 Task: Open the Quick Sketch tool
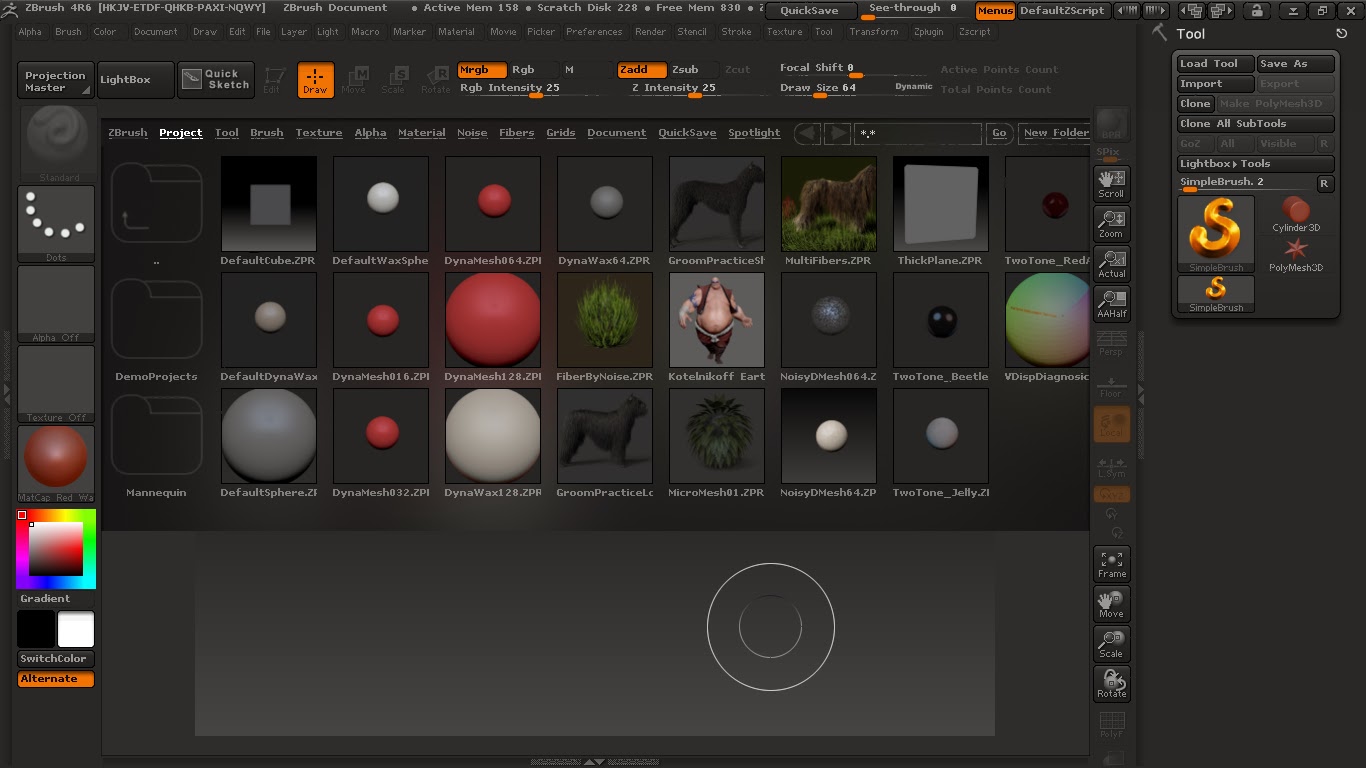[216, 80]
